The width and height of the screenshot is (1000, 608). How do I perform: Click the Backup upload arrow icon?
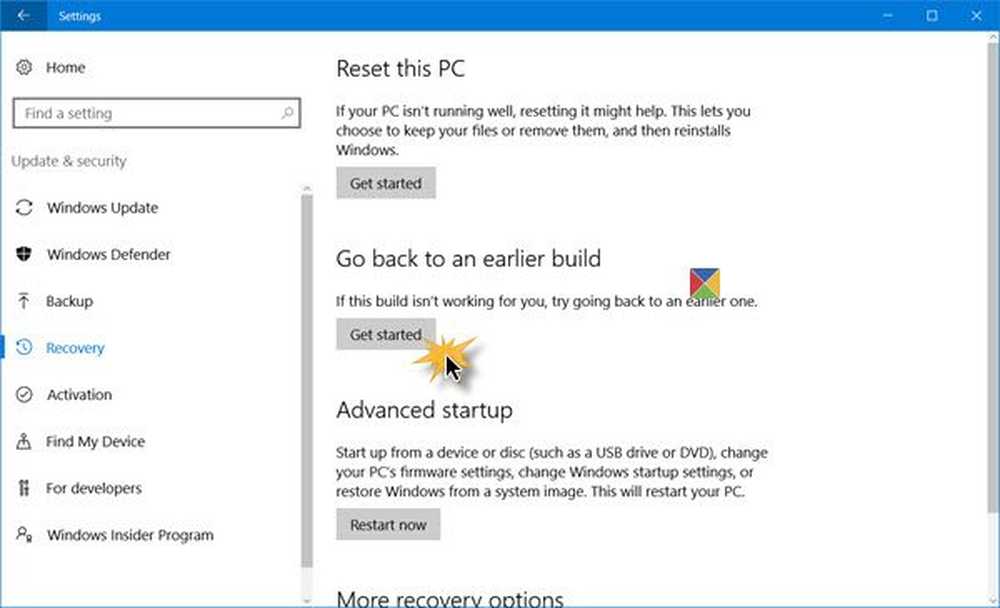(24, 301)
